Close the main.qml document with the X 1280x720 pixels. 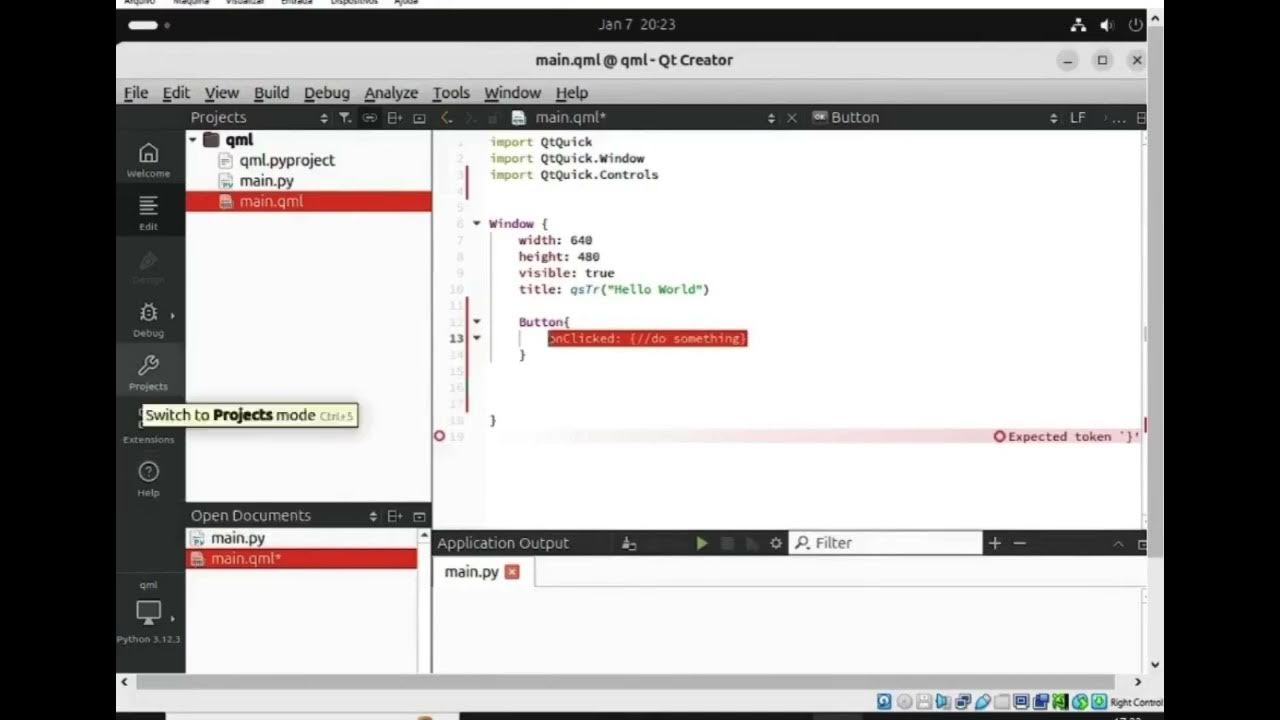point(791,118)
